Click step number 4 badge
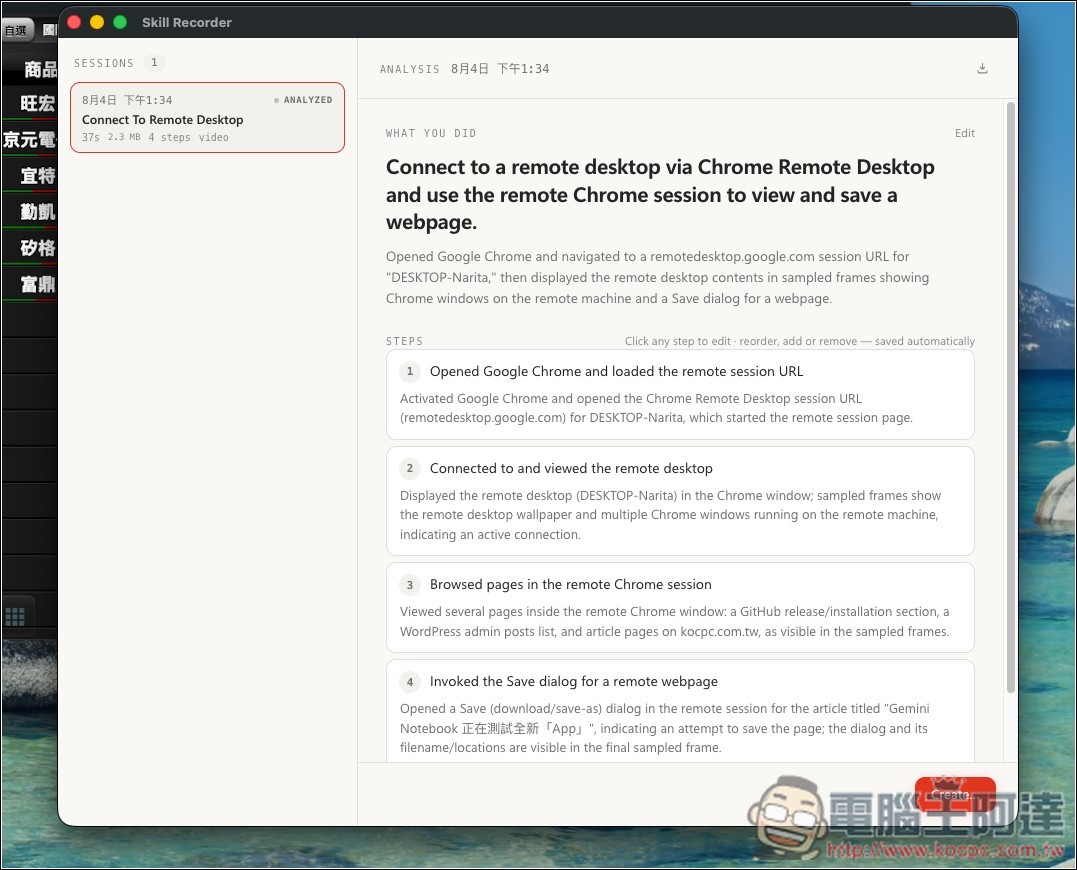1077x870 pixels. click(410, 682)
